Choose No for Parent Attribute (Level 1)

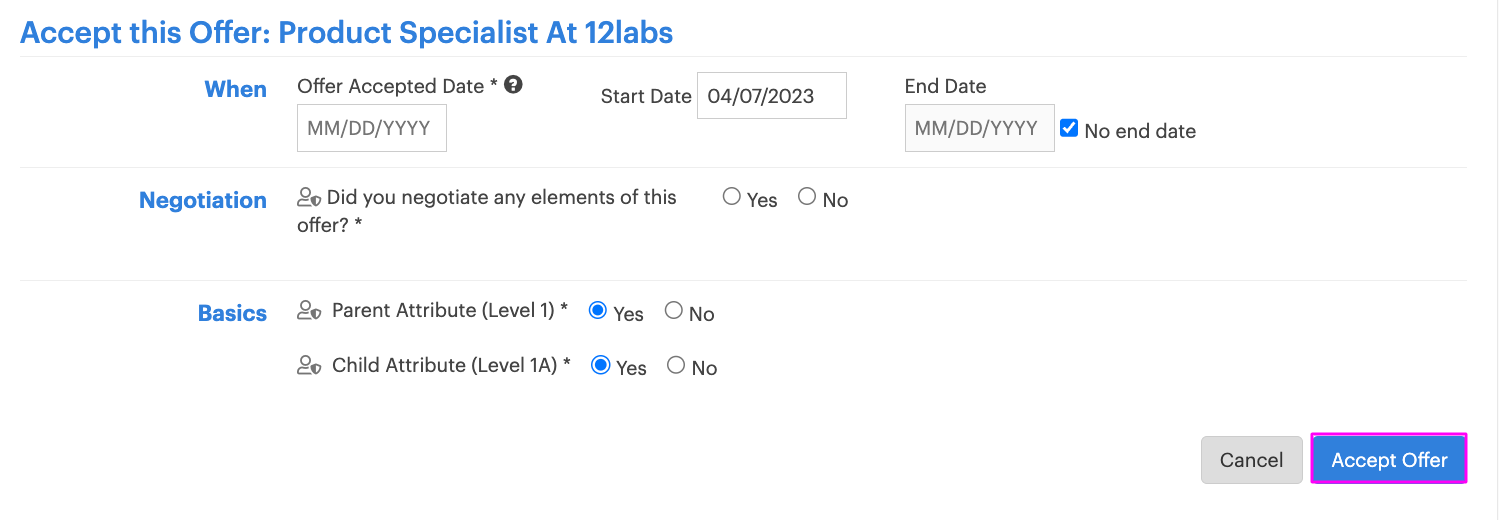(674, 311)
